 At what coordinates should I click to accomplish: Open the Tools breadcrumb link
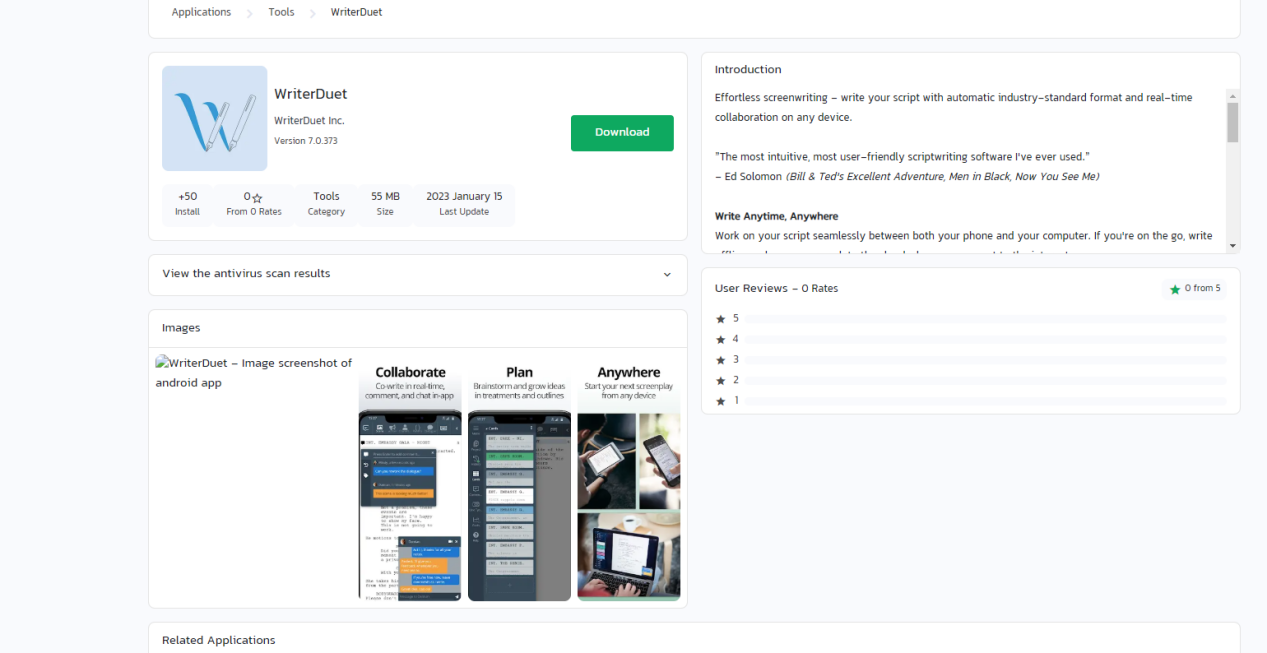281,13
